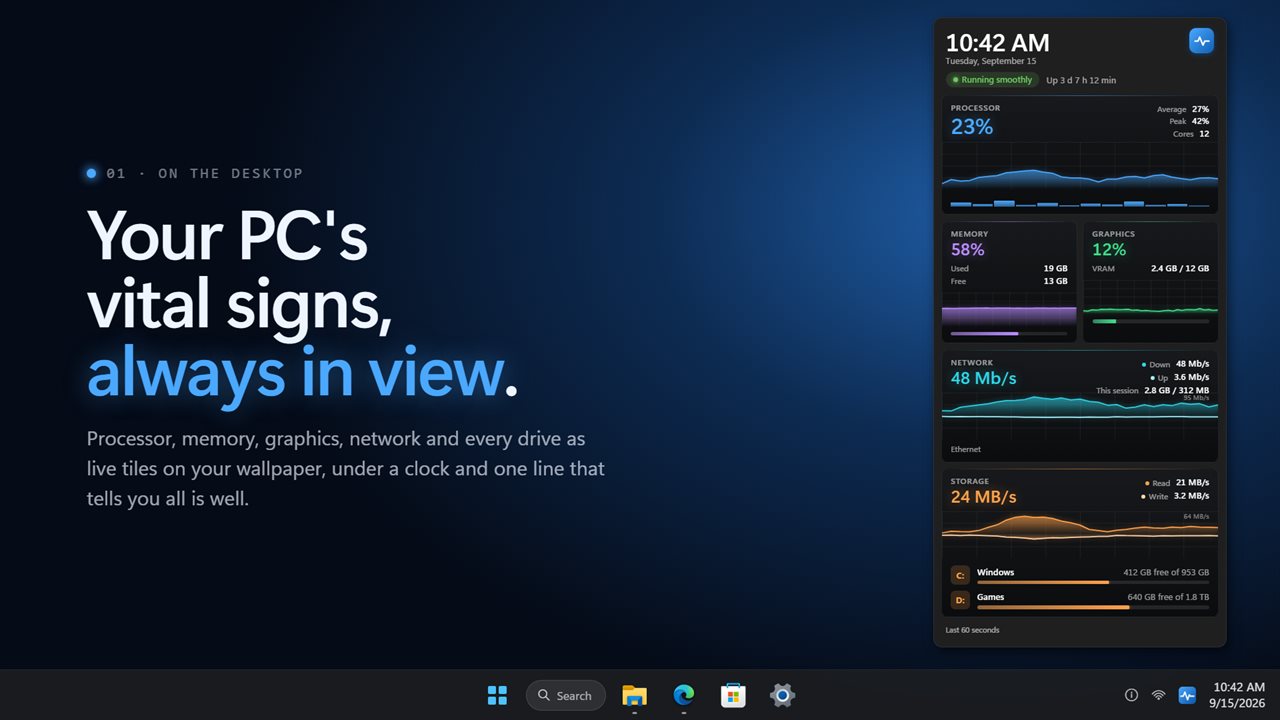The width and height of the screenshot is (1280, 720).
Task: Click the "Running smoothly" status pill
Action: click(x=992, y=80)
